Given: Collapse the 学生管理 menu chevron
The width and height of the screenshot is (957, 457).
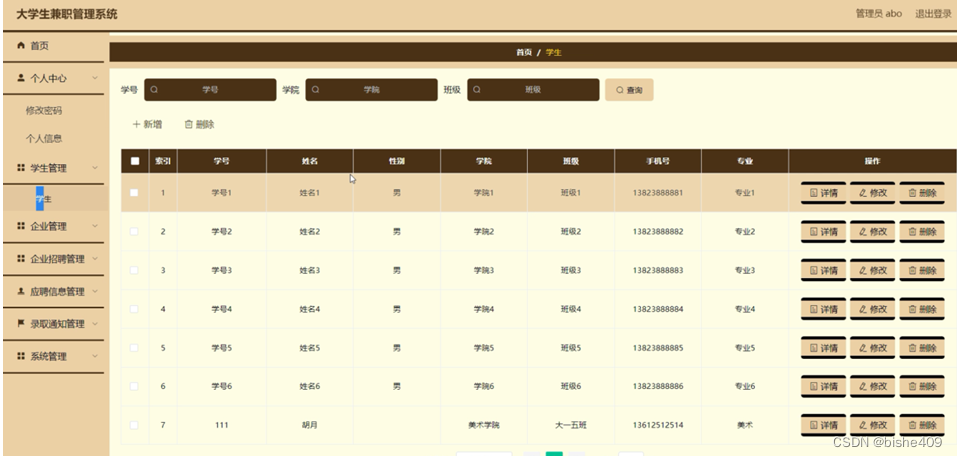Looking at the screenshot, I should [x=95, y=168].
